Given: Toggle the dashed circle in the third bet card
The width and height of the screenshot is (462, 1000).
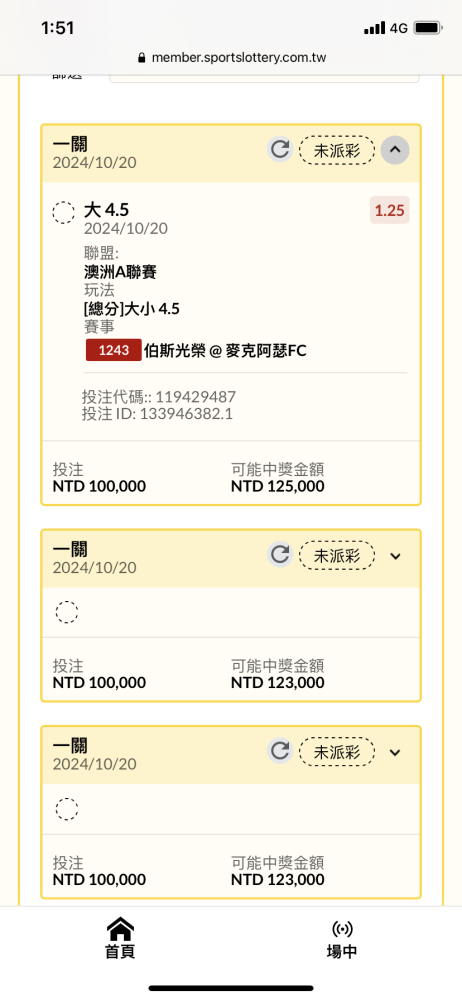Looking at the screenshot, I should pos(67,809).
